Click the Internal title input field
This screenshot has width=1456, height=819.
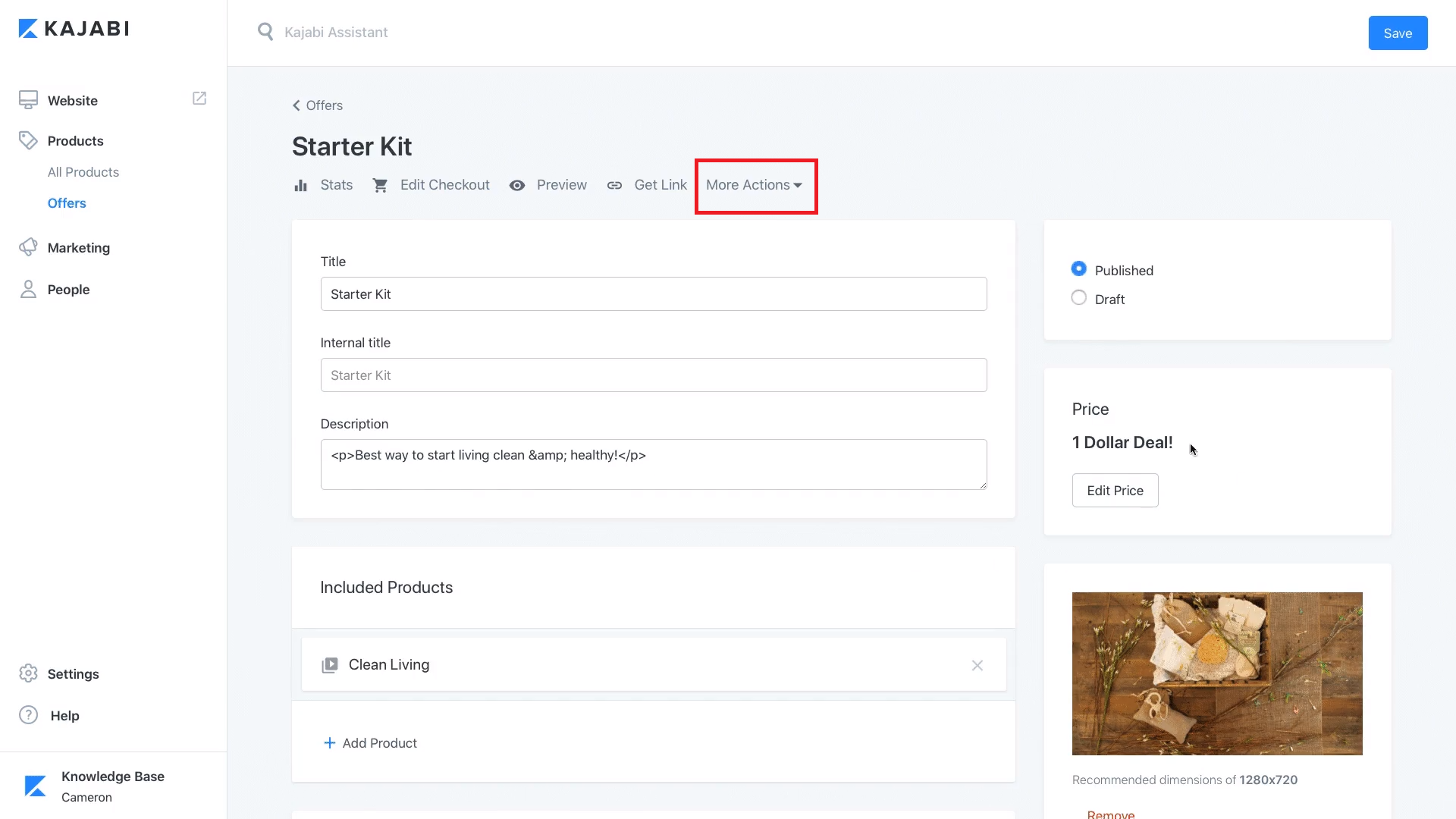(x=654, y=375)
